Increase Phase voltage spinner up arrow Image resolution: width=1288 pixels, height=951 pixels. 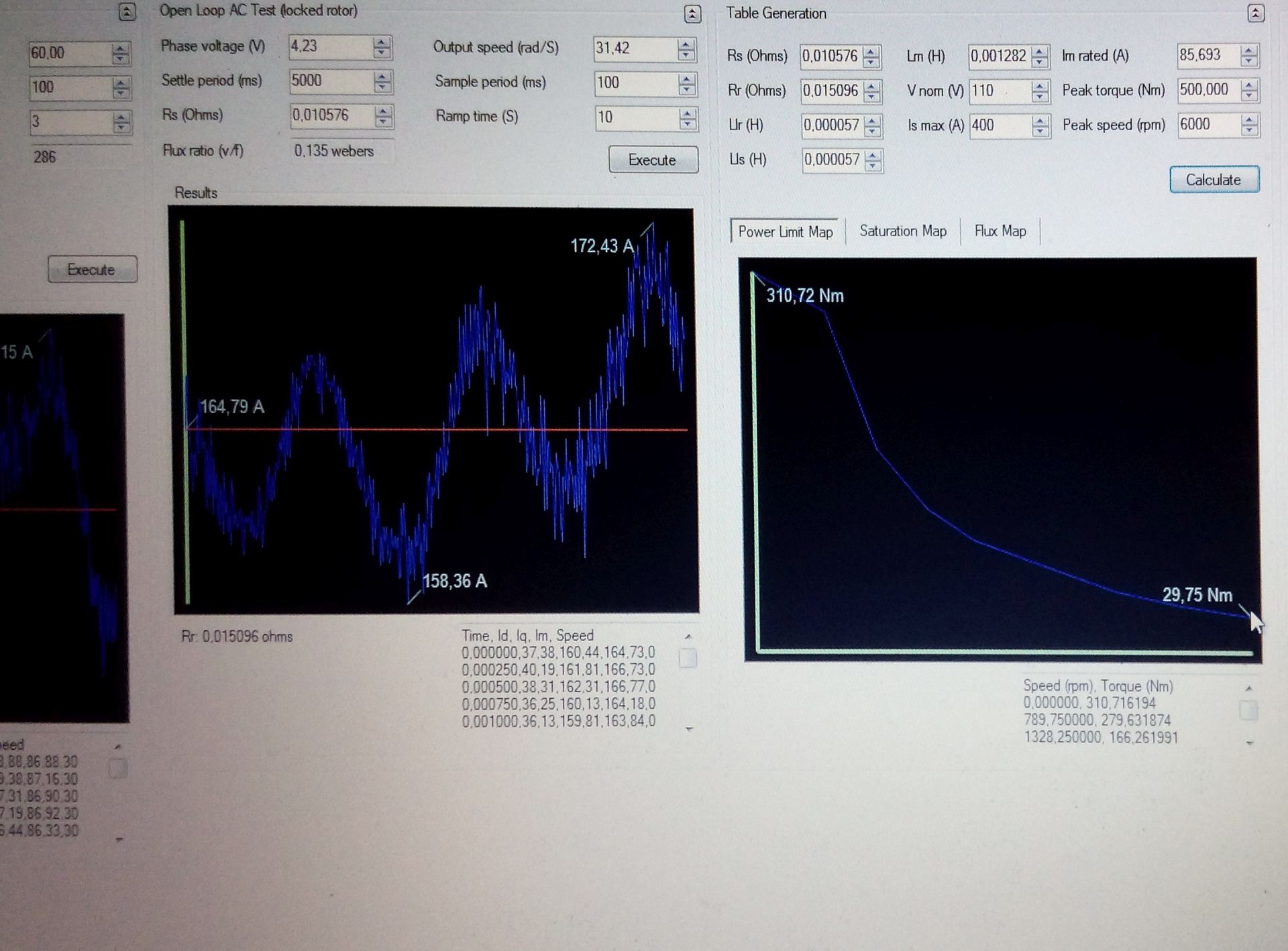coord(382,42)
